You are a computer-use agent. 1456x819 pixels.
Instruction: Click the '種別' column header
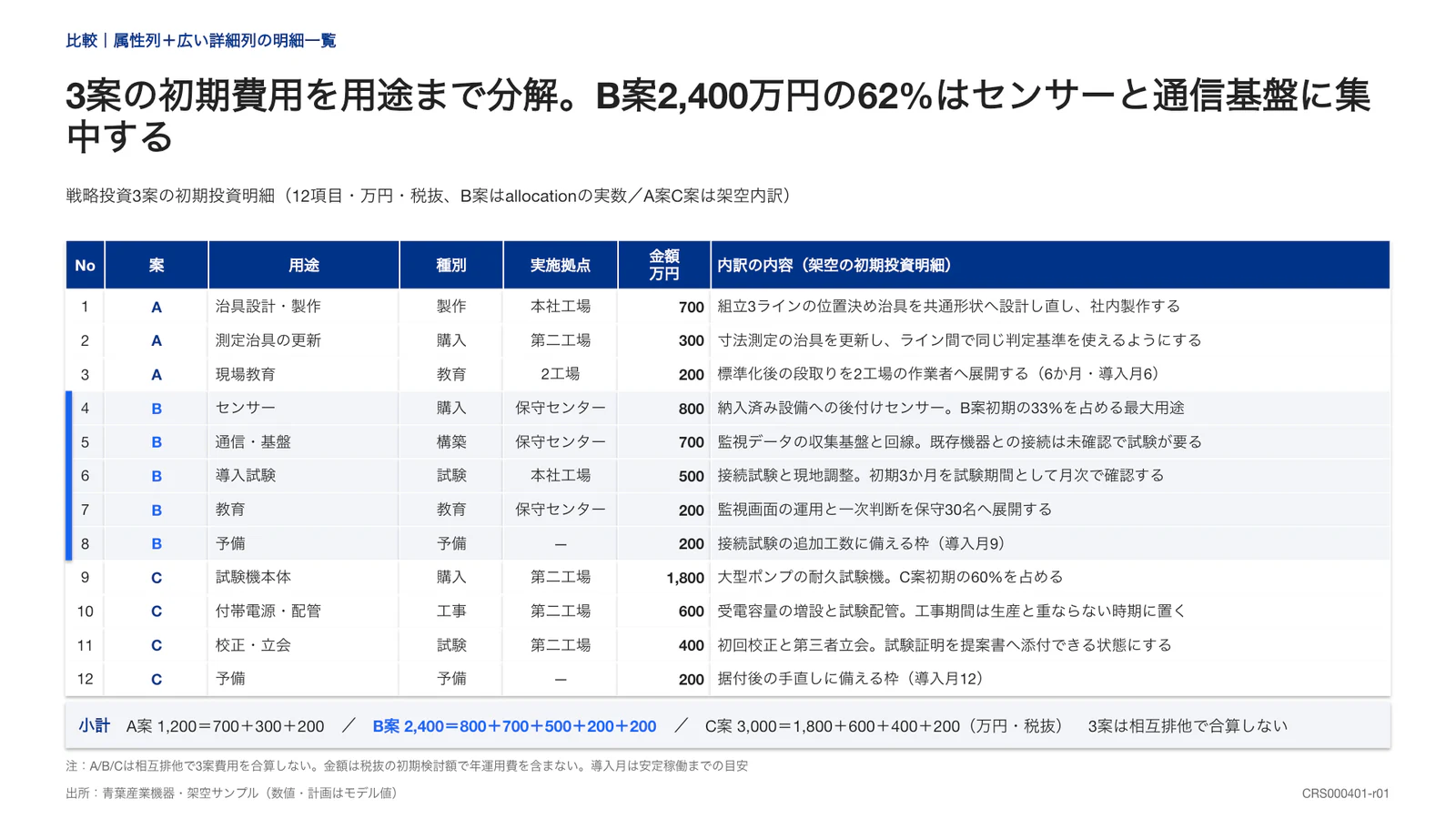(450, 265)
